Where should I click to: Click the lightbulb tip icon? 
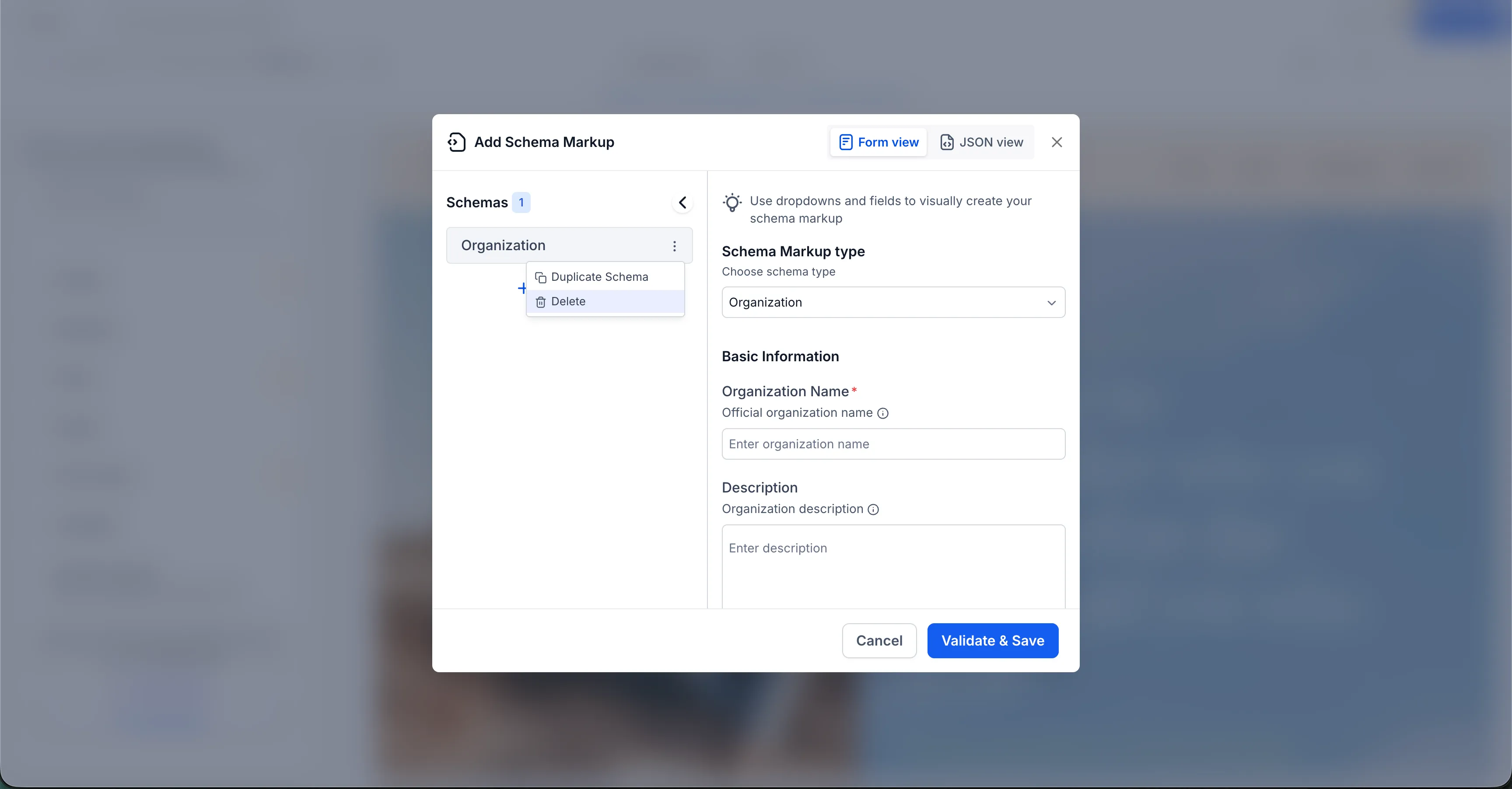[732, 202]
